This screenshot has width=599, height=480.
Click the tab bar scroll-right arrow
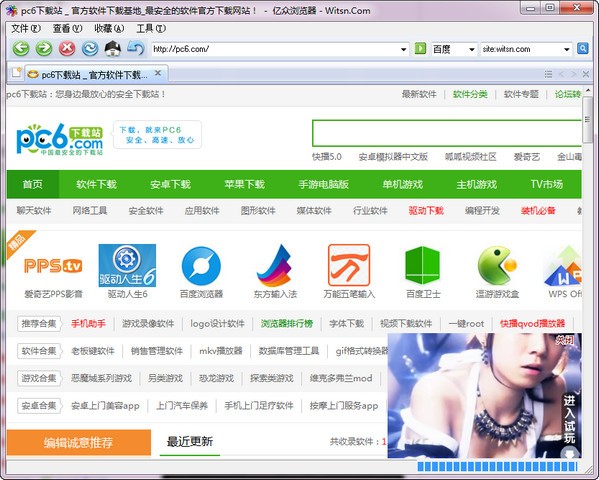tap(573, 74)
